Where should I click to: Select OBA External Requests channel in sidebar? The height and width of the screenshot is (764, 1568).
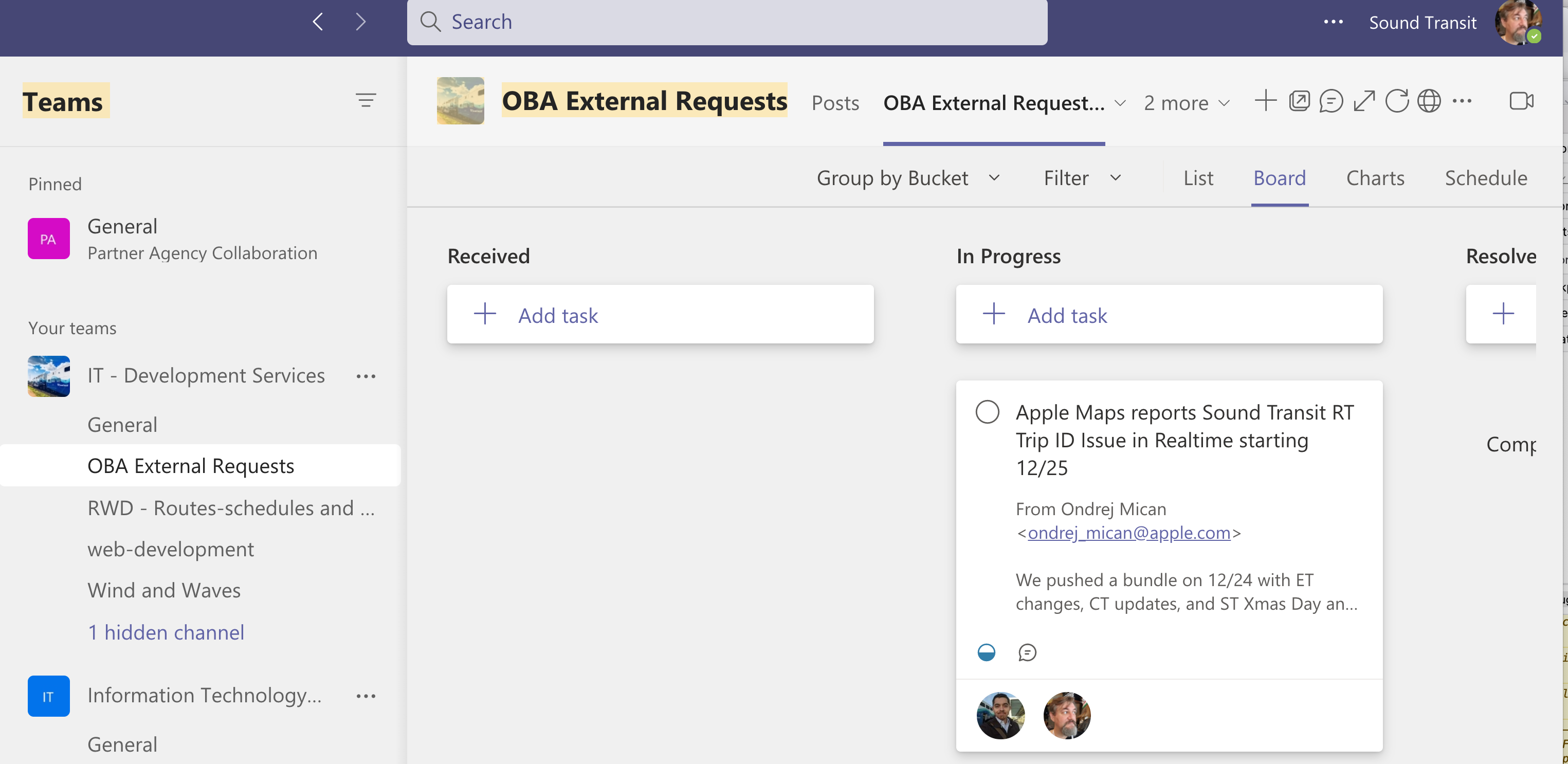click(x=200, y=466)
